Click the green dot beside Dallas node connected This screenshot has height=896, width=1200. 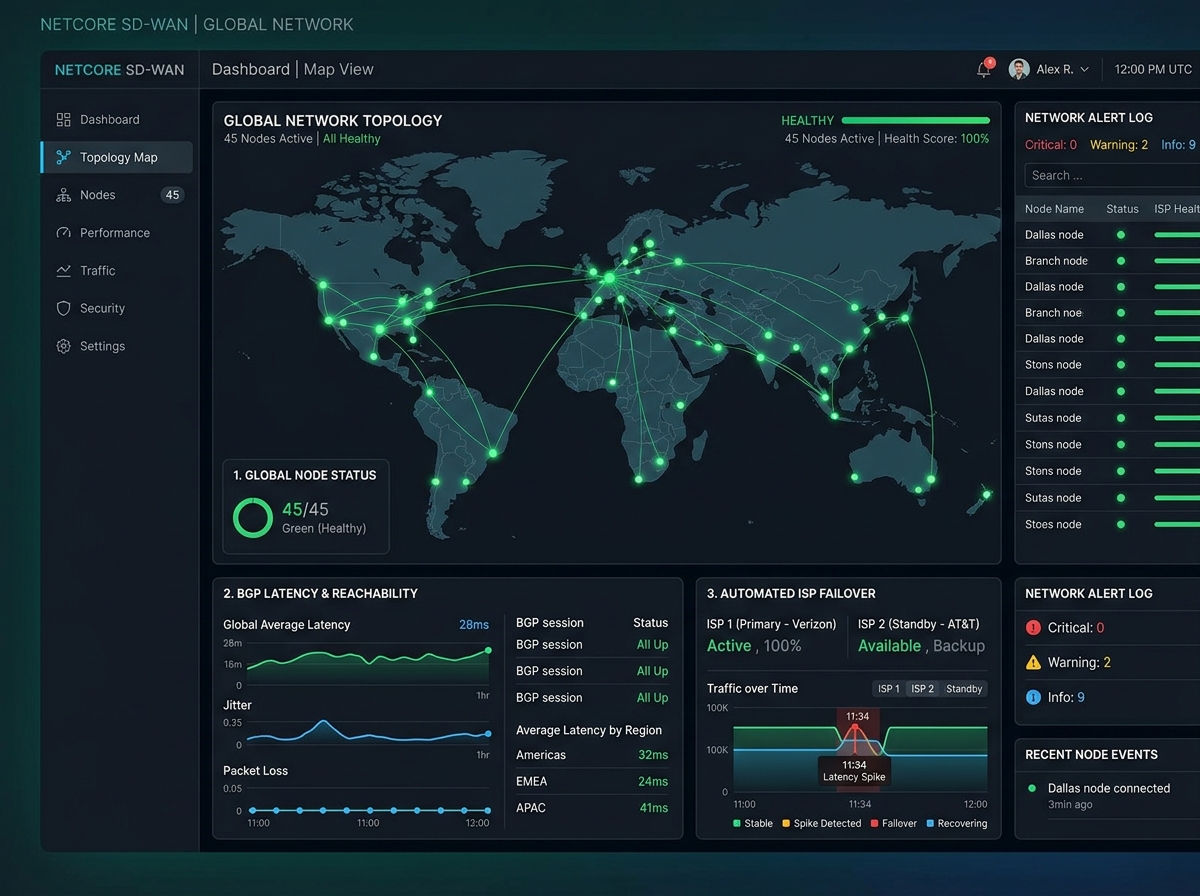coord(1032,788)
